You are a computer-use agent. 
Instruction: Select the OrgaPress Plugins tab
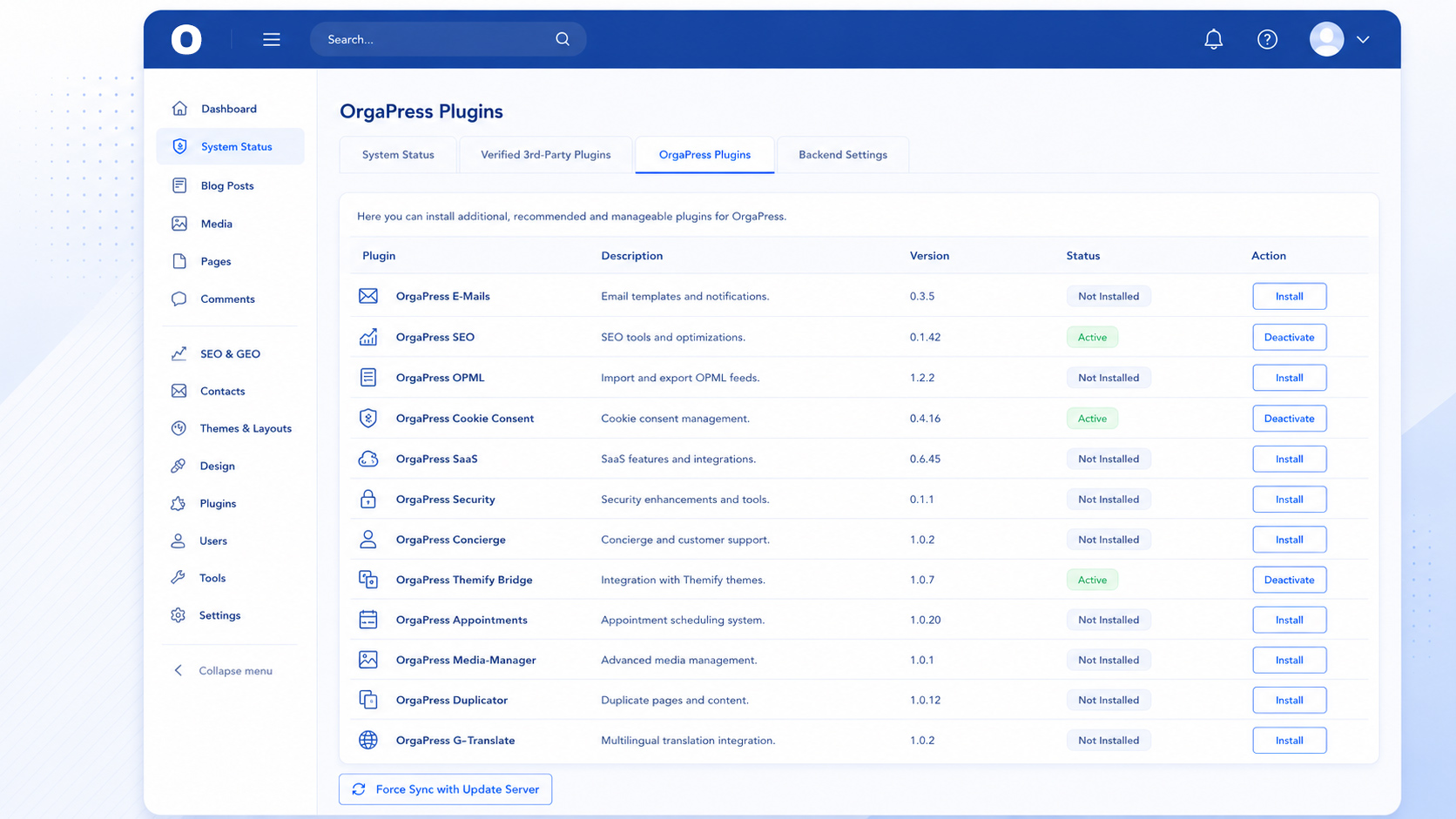(x=704, y=155)
